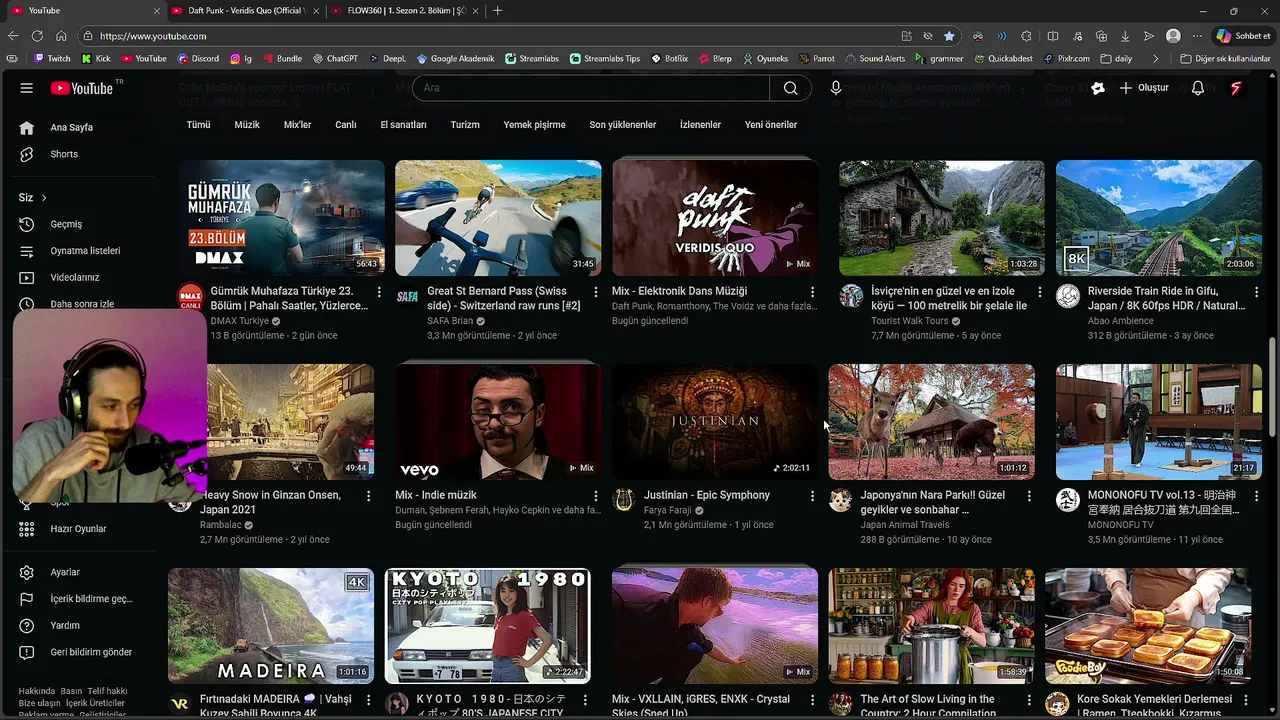
Task: Open Ayarlar settings
Action: coord(65,572)
